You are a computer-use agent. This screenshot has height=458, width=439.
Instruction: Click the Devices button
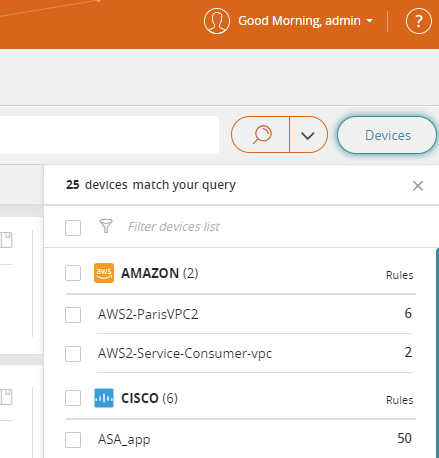387,135
